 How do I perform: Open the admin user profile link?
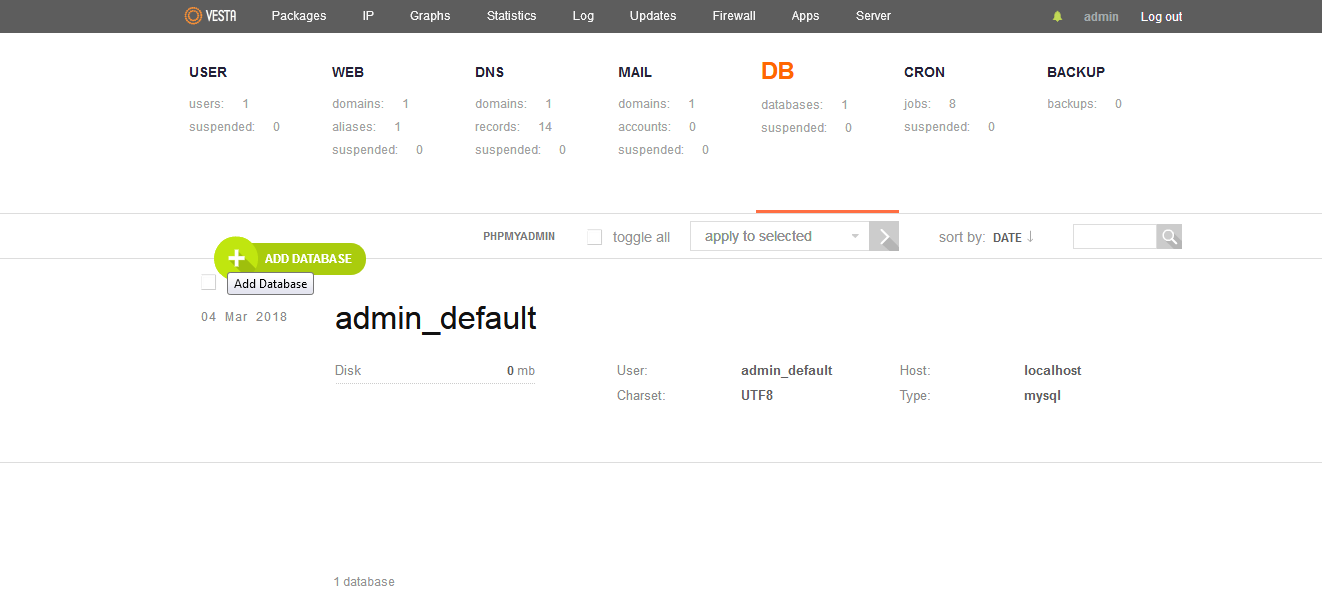(1101, 17)
